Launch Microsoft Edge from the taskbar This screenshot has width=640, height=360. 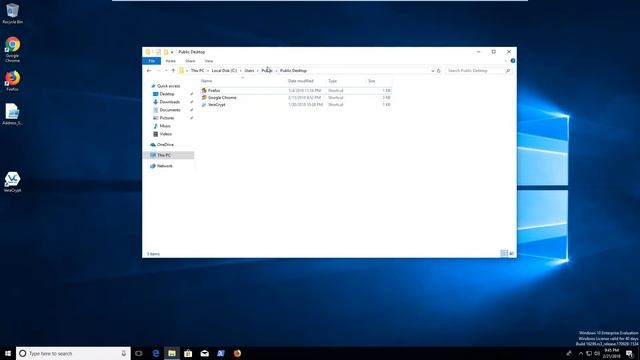[156, 353]
